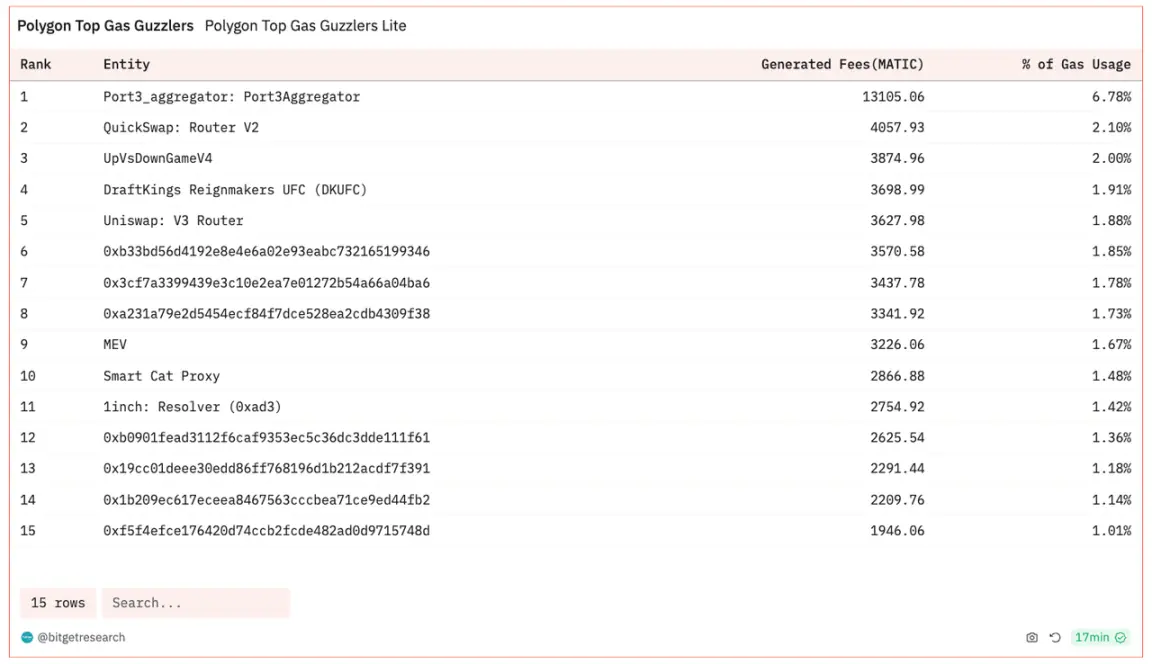The image size is (1152, 664).
Task: Click into the Search input field
Action: (195, 603)
